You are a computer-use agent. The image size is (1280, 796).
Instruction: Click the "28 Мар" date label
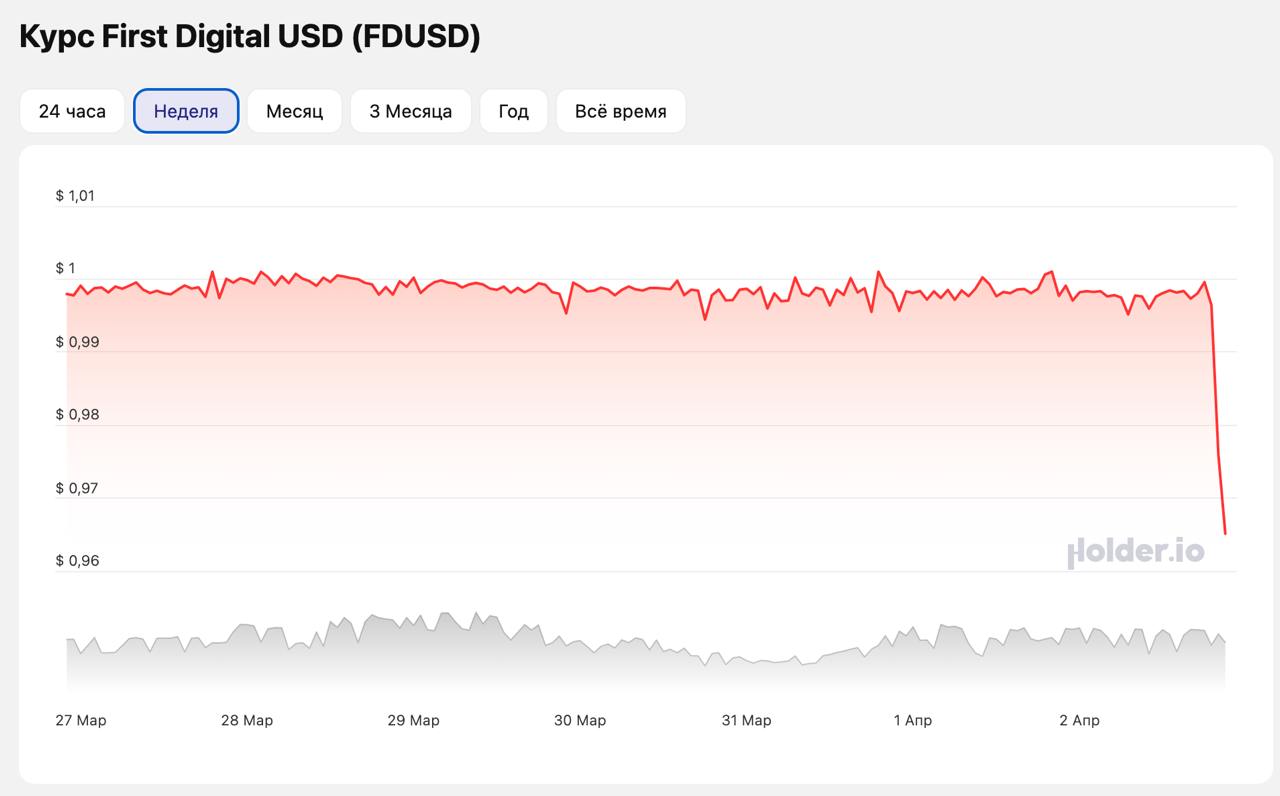click(x=247, y=720)
